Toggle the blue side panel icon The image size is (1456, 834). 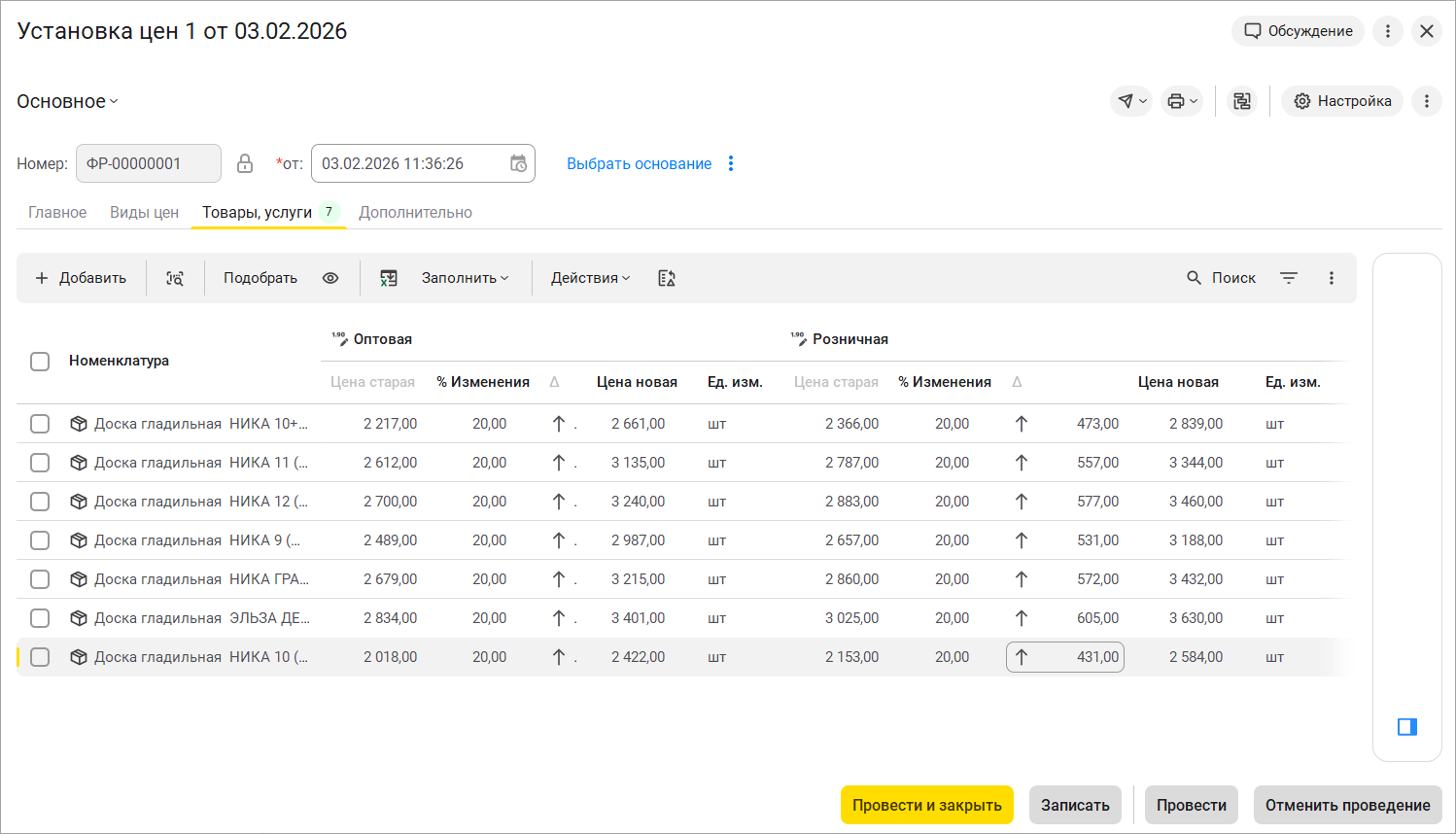tap(1406, 727)
